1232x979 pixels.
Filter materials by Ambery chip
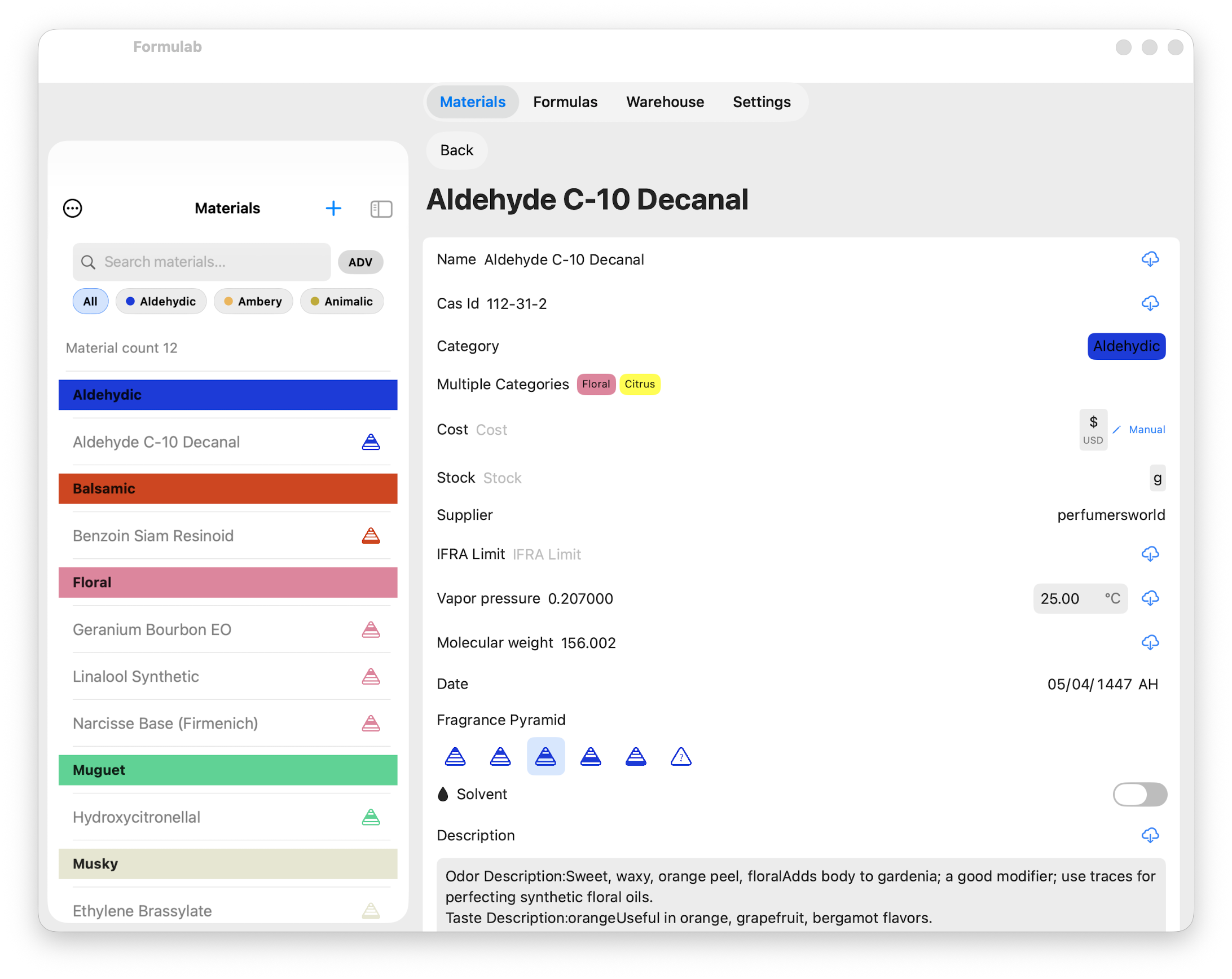point(253,302)
